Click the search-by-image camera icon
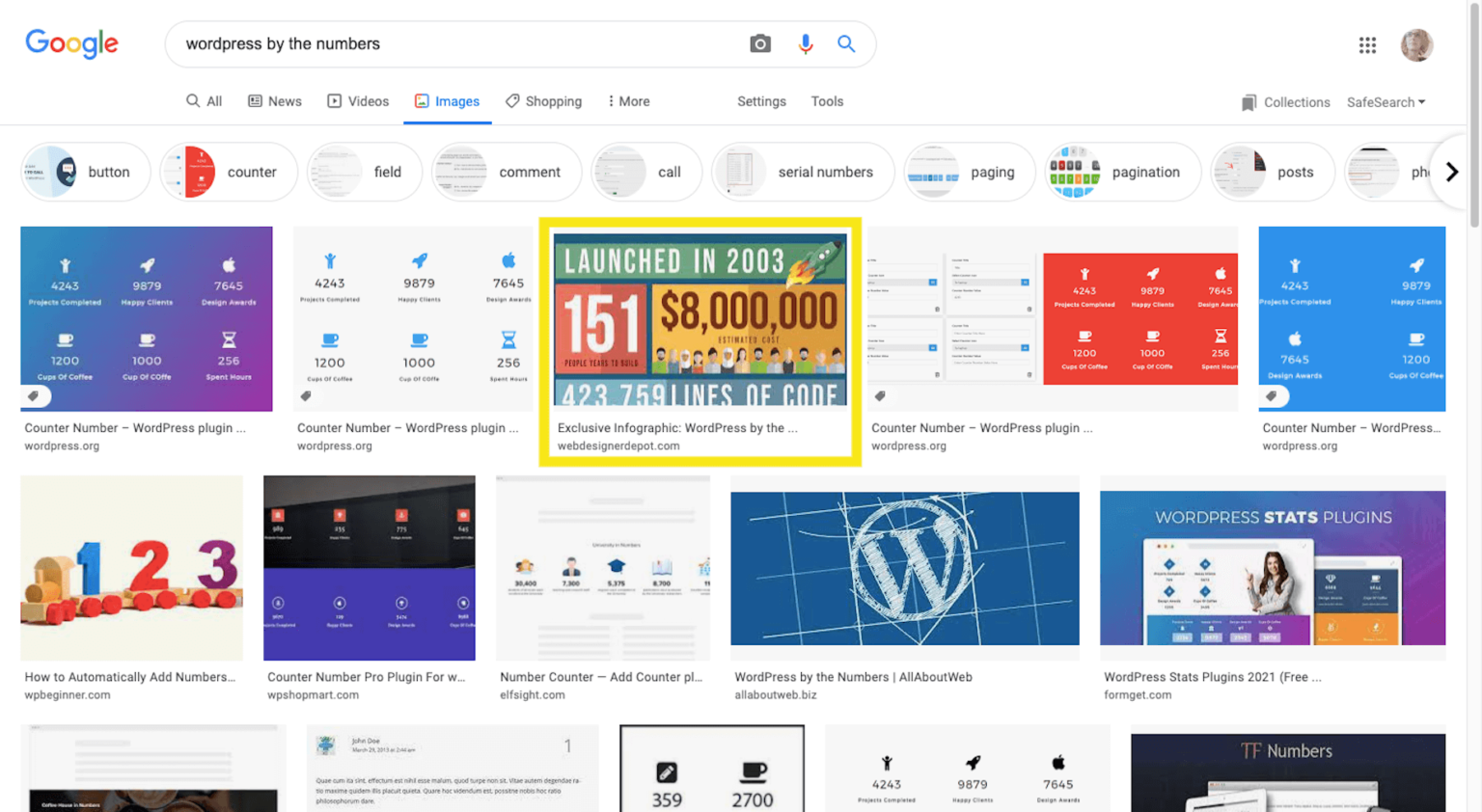Viewport: 1482px width, 812px height. [x=760, y=43]
